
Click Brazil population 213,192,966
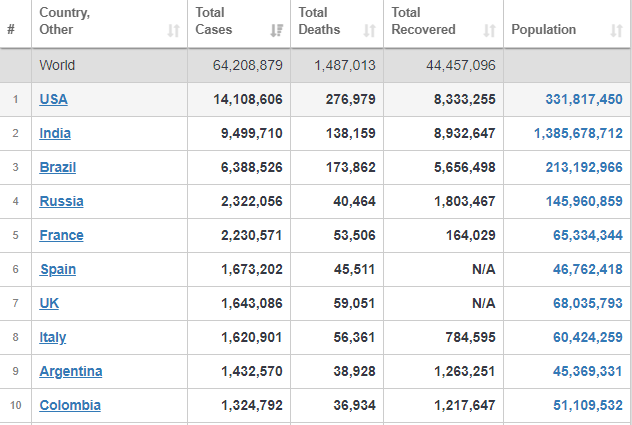coord(584,167)
